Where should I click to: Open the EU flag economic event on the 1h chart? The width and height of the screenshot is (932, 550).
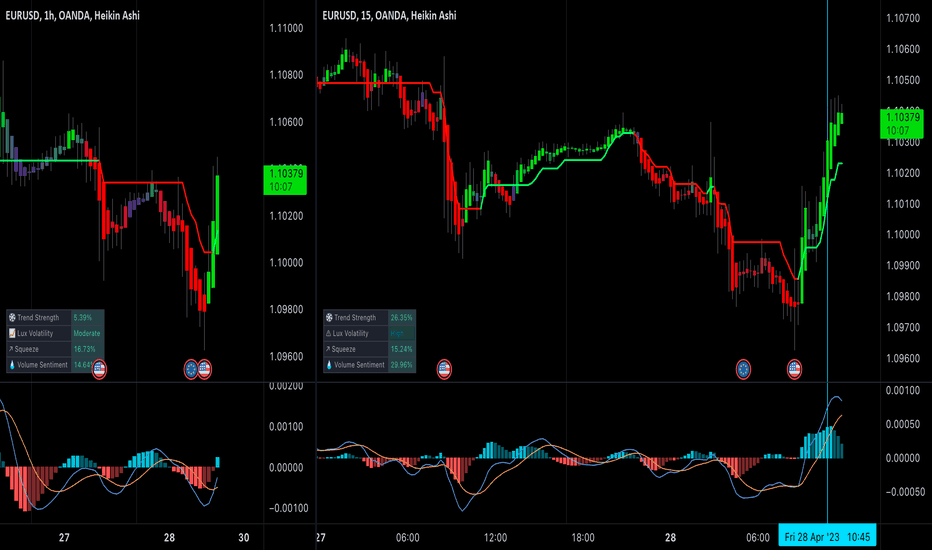point(191,369)
